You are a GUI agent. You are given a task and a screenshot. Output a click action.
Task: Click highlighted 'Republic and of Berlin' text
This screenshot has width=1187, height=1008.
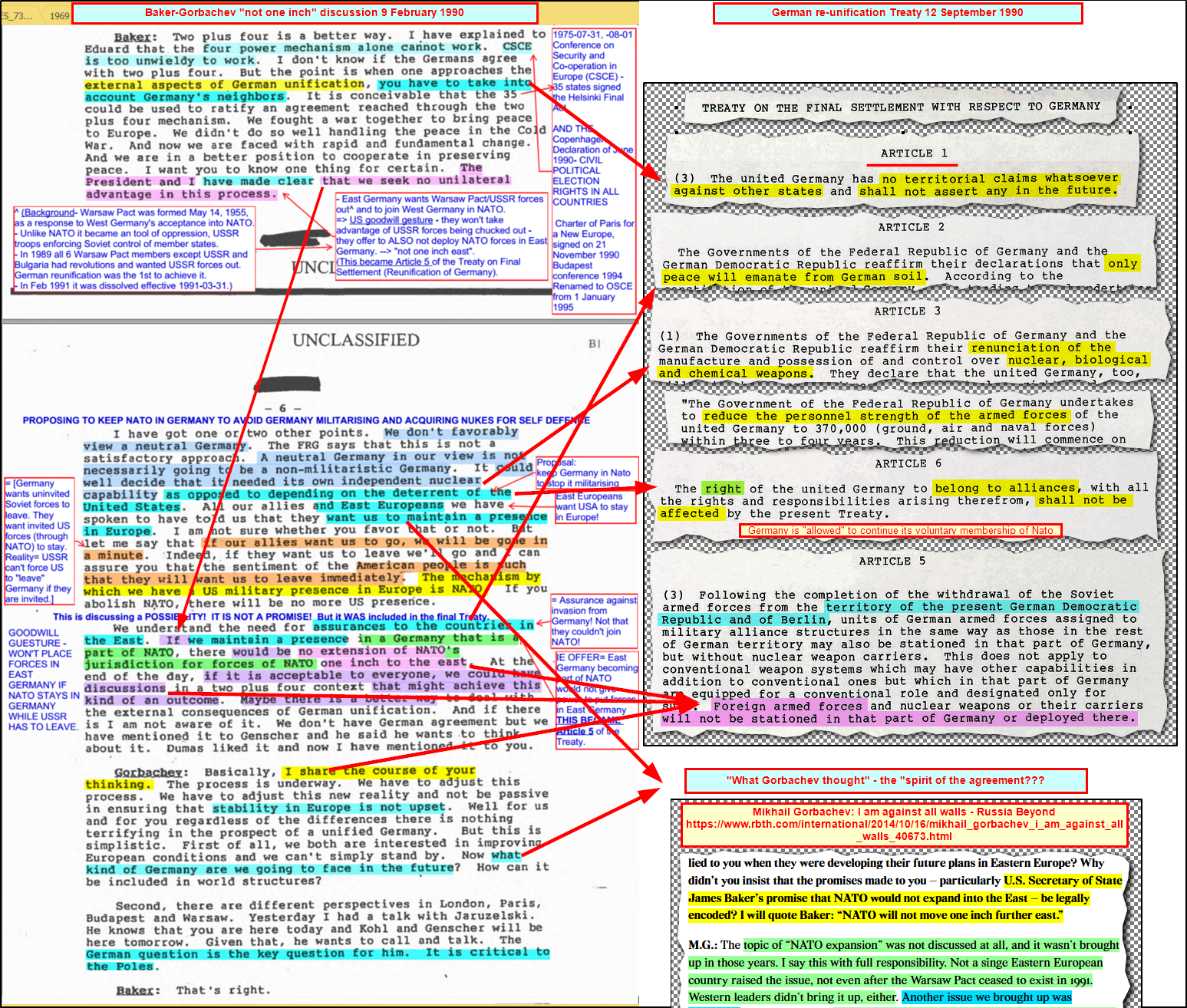(x=744, y=619)
